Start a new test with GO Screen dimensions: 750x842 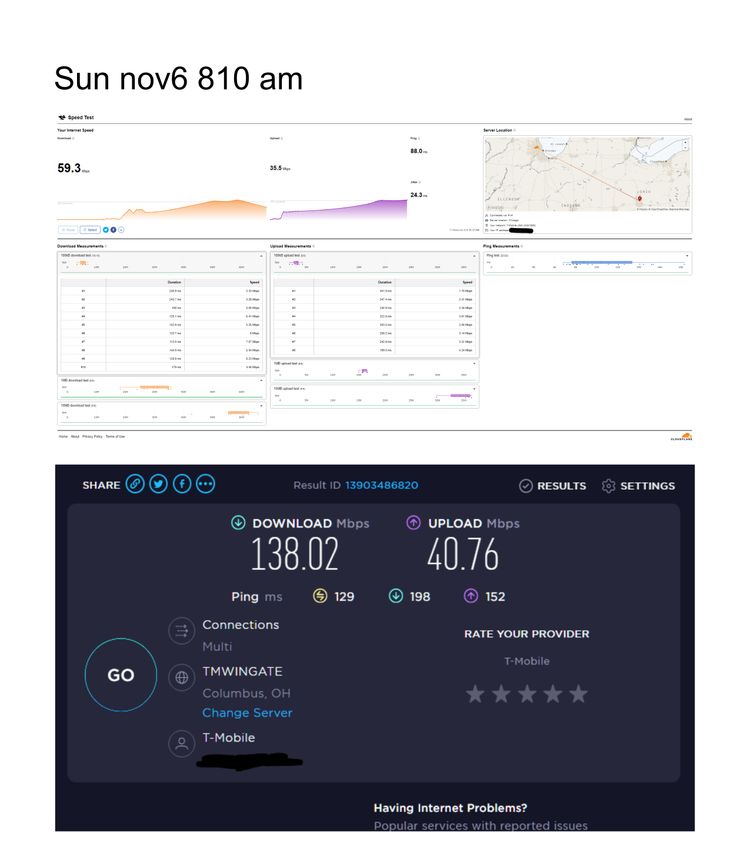coord(121,674)
